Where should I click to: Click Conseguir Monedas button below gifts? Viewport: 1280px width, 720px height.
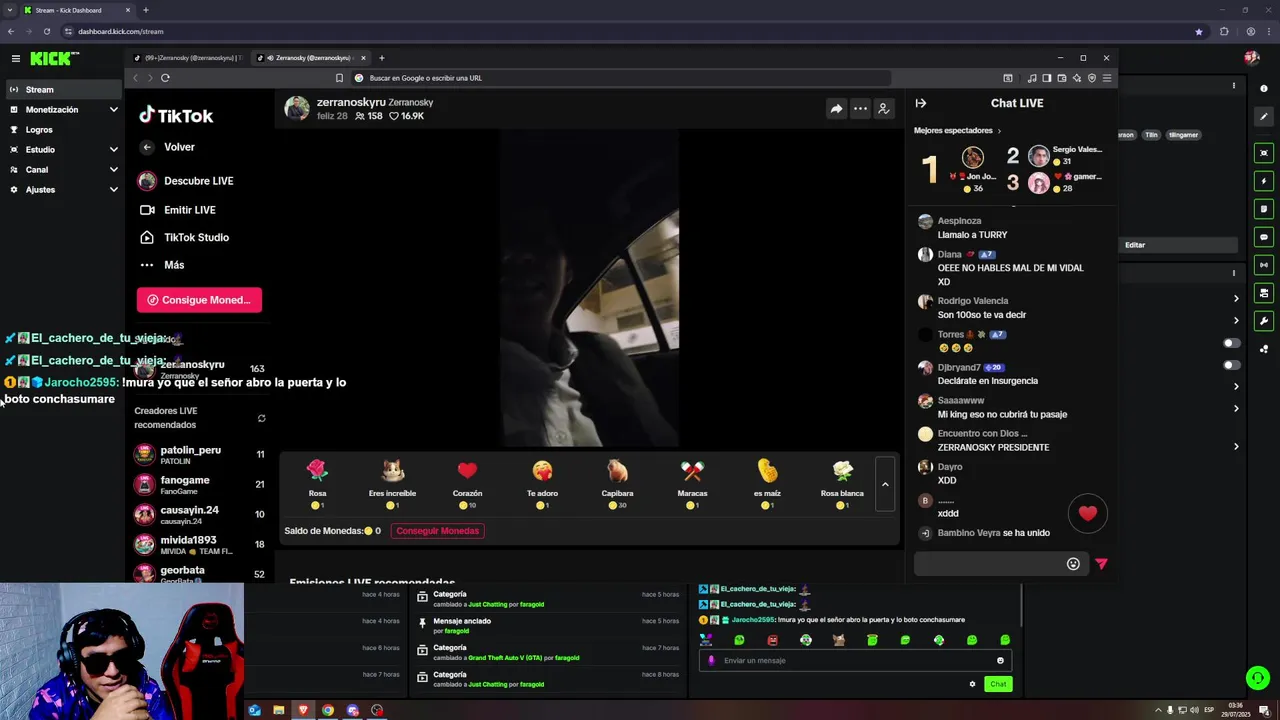point(437,531)
